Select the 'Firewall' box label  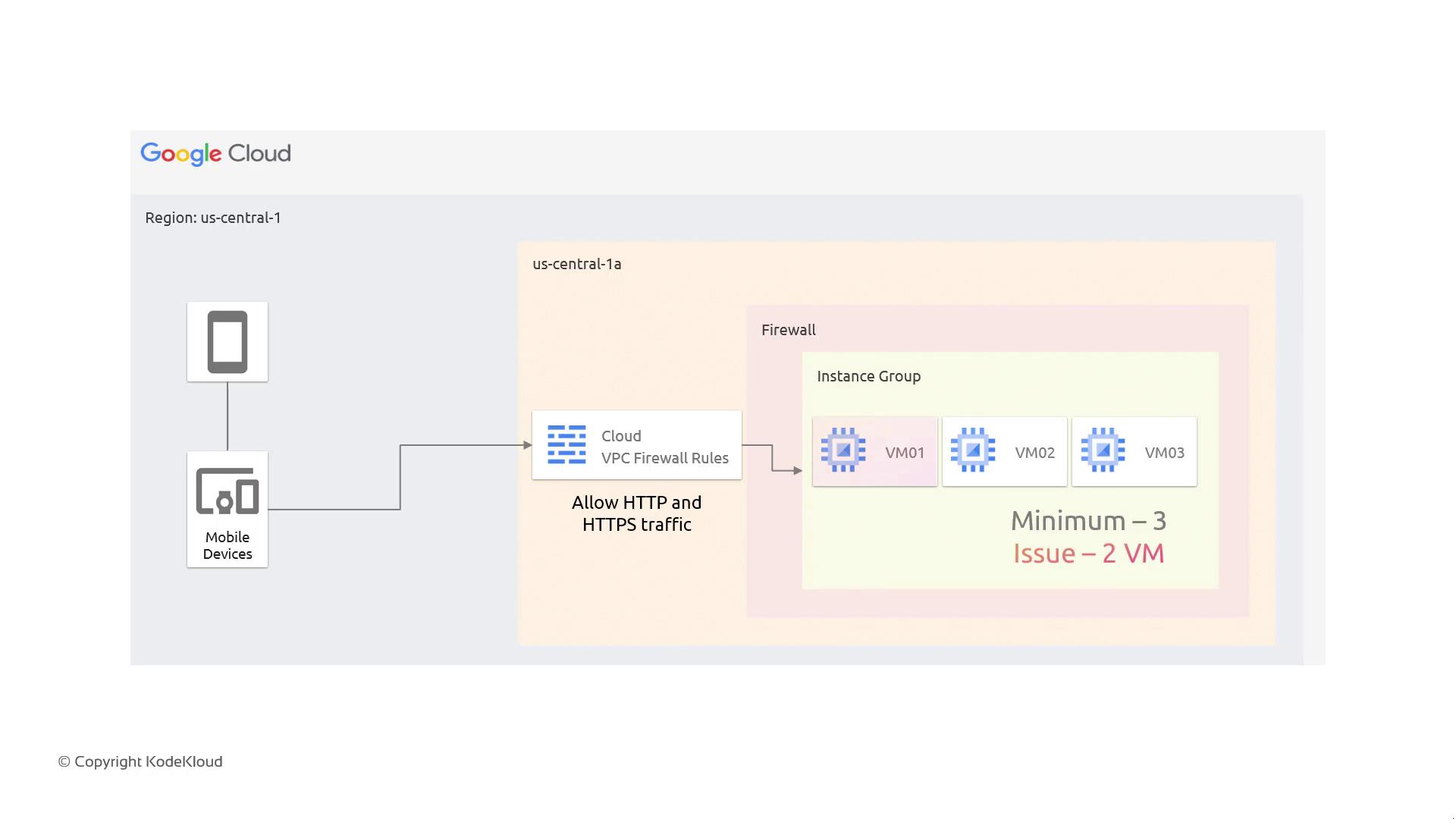(789, 330)
